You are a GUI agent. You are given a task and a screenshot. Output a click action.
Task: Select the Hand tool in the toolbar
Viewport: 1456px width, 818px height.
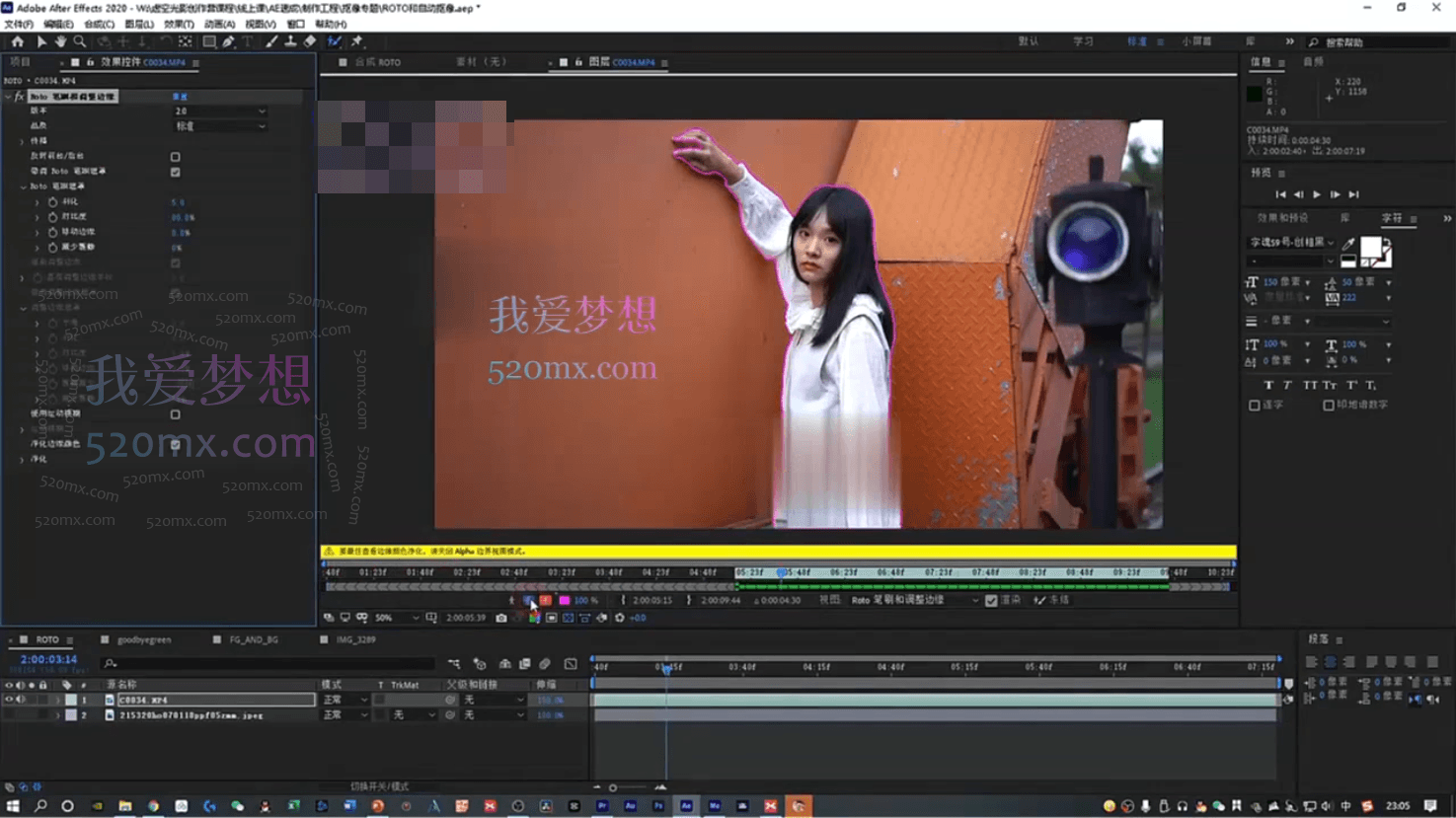(x=60, y=41)
